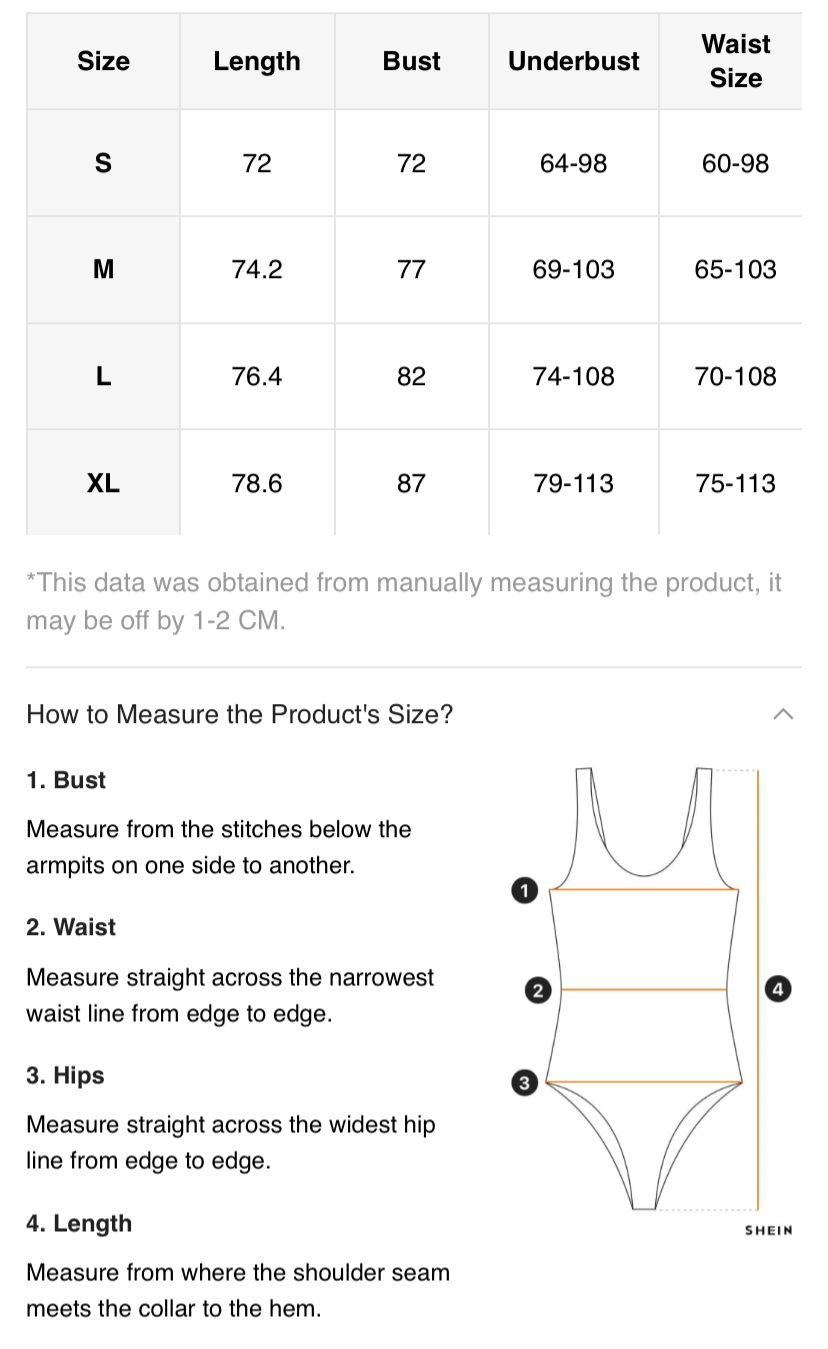Image resolution: width=828 pixels, height=1349 pixels.
Task: Select the XL size row label
Action: pos(103,483)
